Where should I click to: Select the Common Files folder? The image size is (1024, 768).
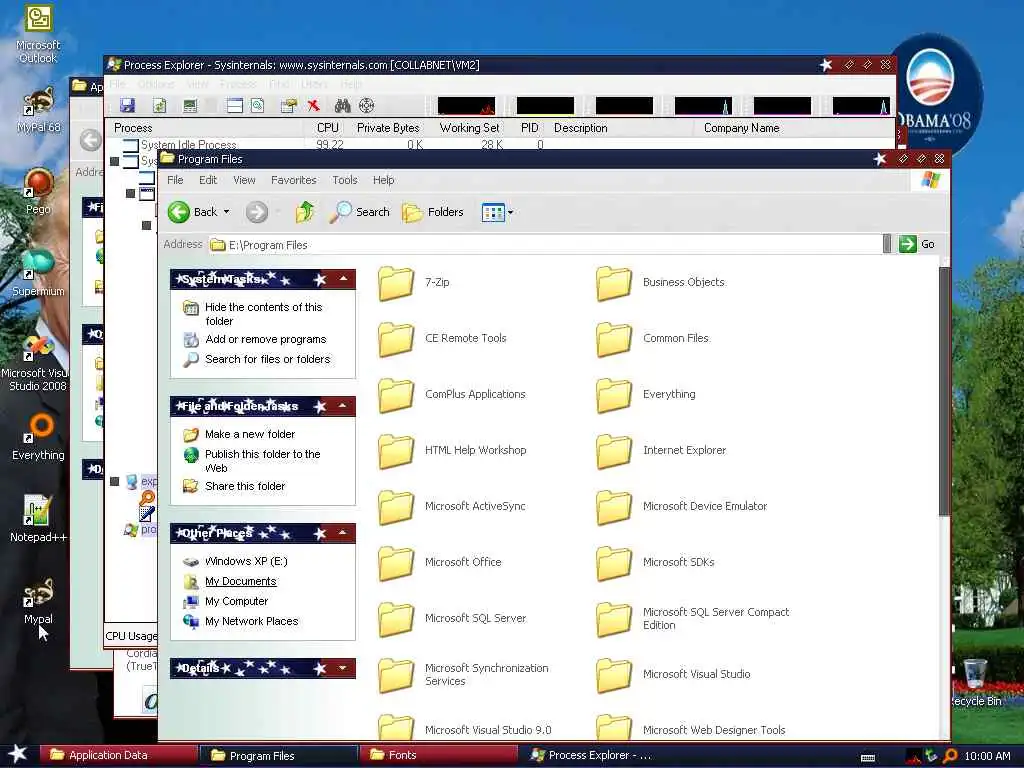(652, 338)
